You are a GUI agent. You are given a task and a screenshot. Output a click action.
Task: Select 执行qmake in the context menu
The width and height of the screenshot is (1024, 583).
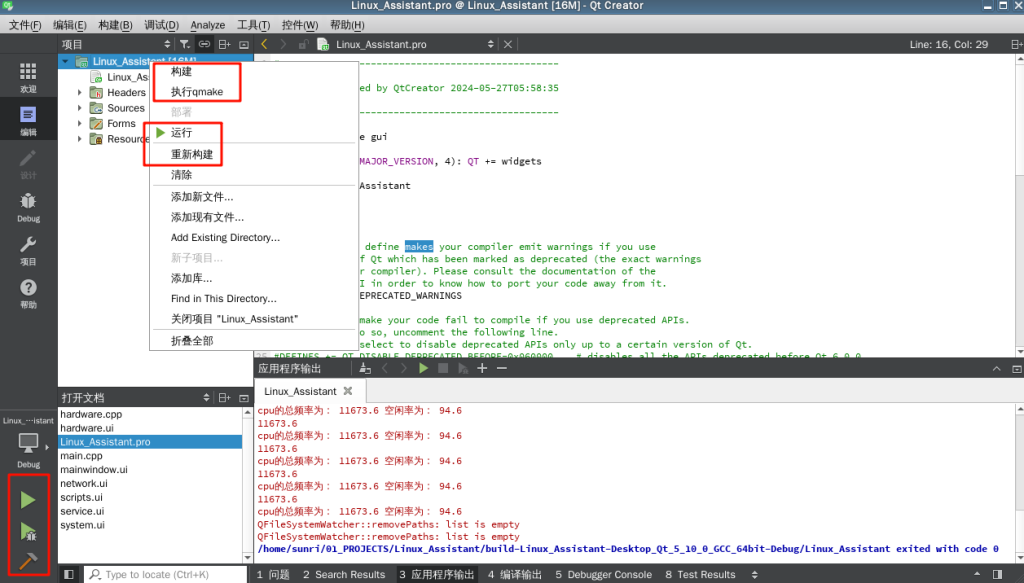[196, 92]
